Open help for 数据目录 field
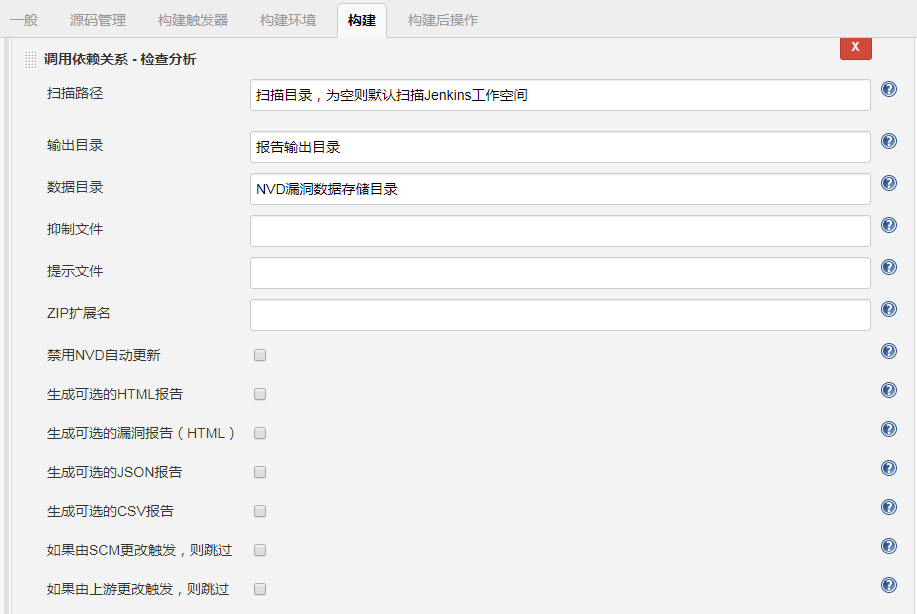The image size is (917, 614). (888, 183)
